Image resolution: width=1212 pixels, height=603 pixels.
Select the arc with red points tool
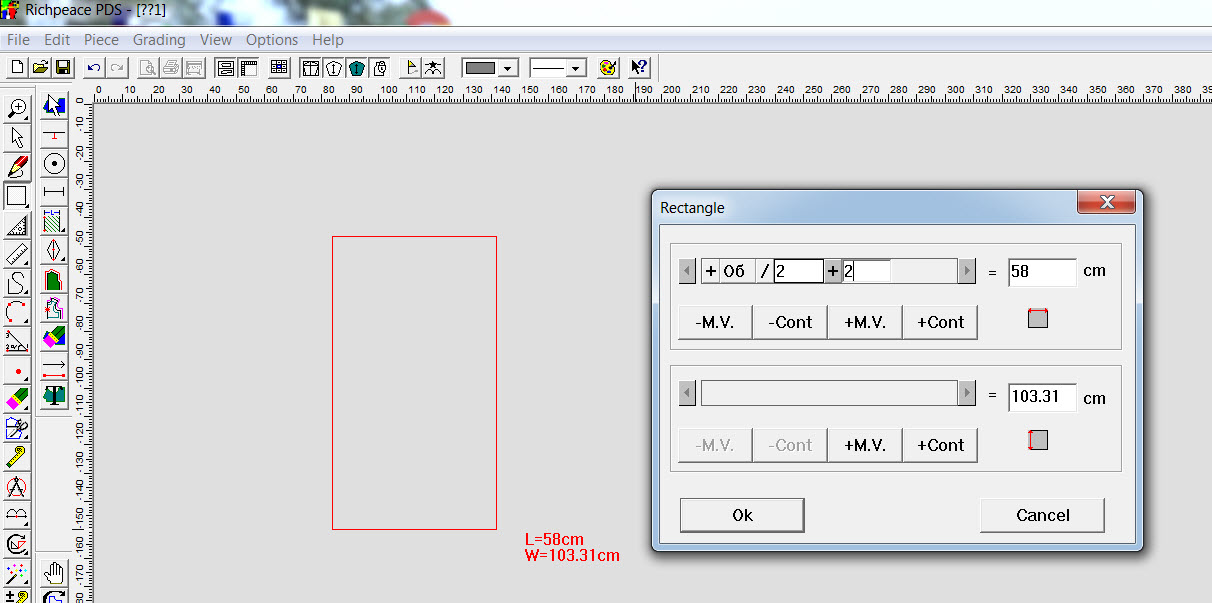coord(17,312)
